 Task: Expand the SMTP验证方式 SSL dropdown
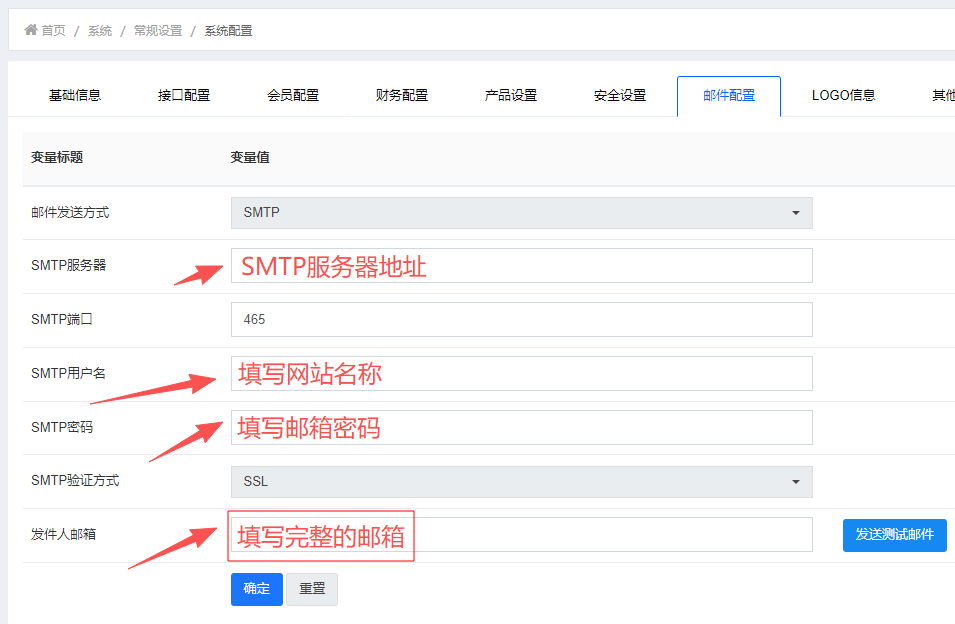[x=521, y=481]
